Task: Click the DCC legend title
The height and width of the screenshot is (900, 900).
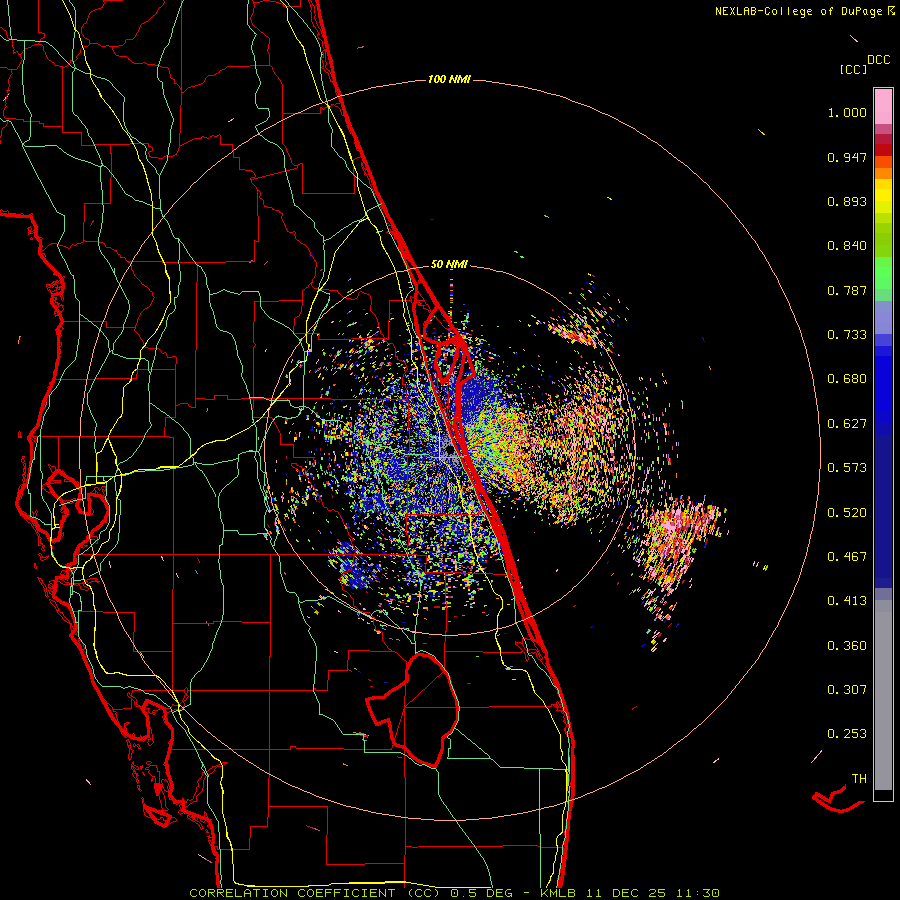Action: tap(879, 60)
